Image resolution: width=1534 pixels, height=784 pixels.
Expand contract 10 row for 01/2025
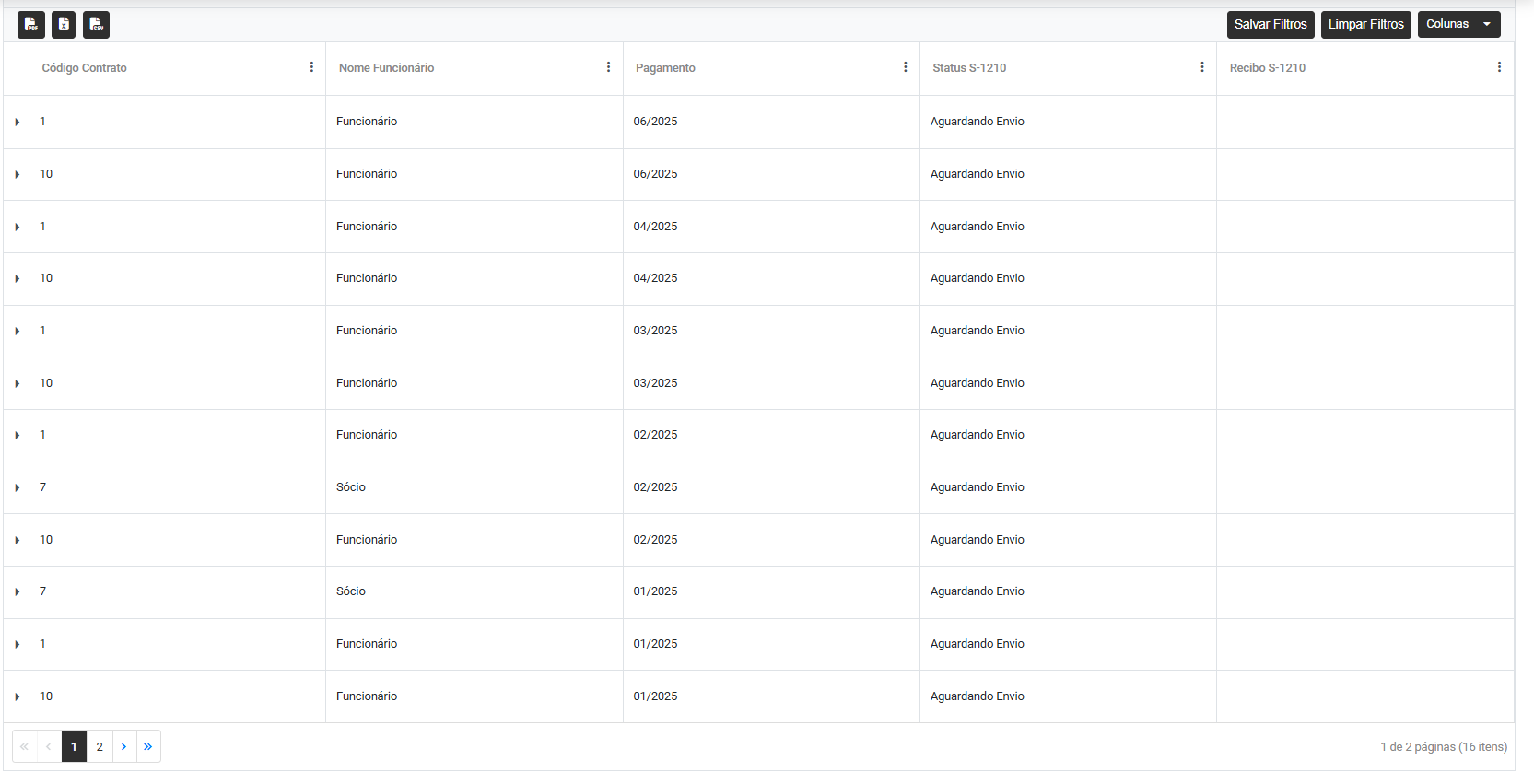pos(18,696)
